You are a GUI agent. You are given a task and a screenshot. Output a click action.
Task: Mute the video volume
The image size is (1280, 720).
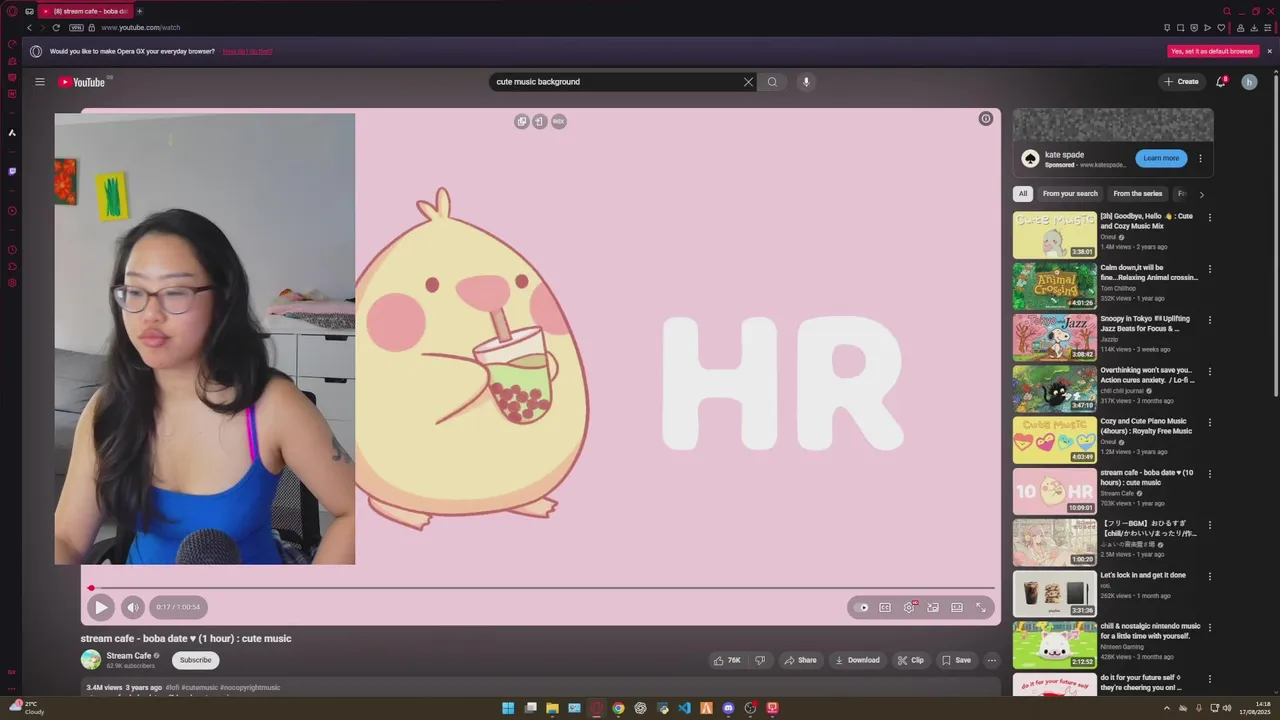click(x=133, y=606)
